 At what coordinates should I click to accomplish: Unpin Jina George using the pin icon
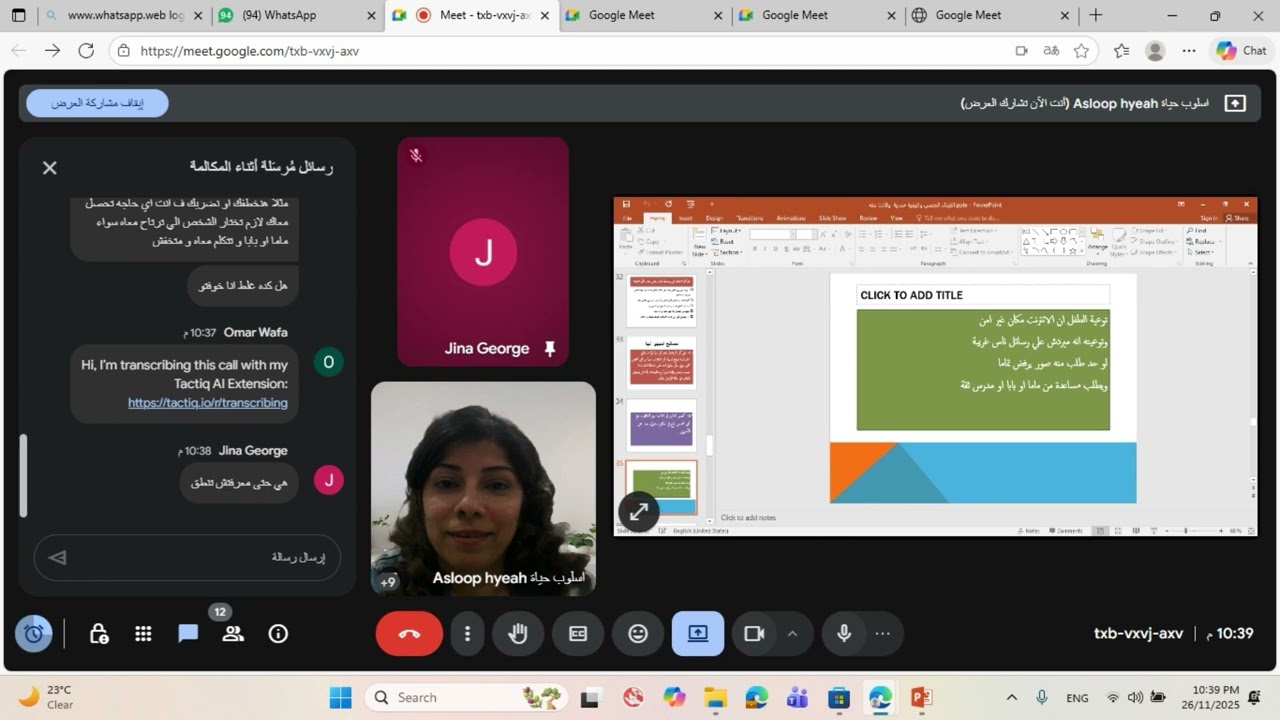[549, 348]
